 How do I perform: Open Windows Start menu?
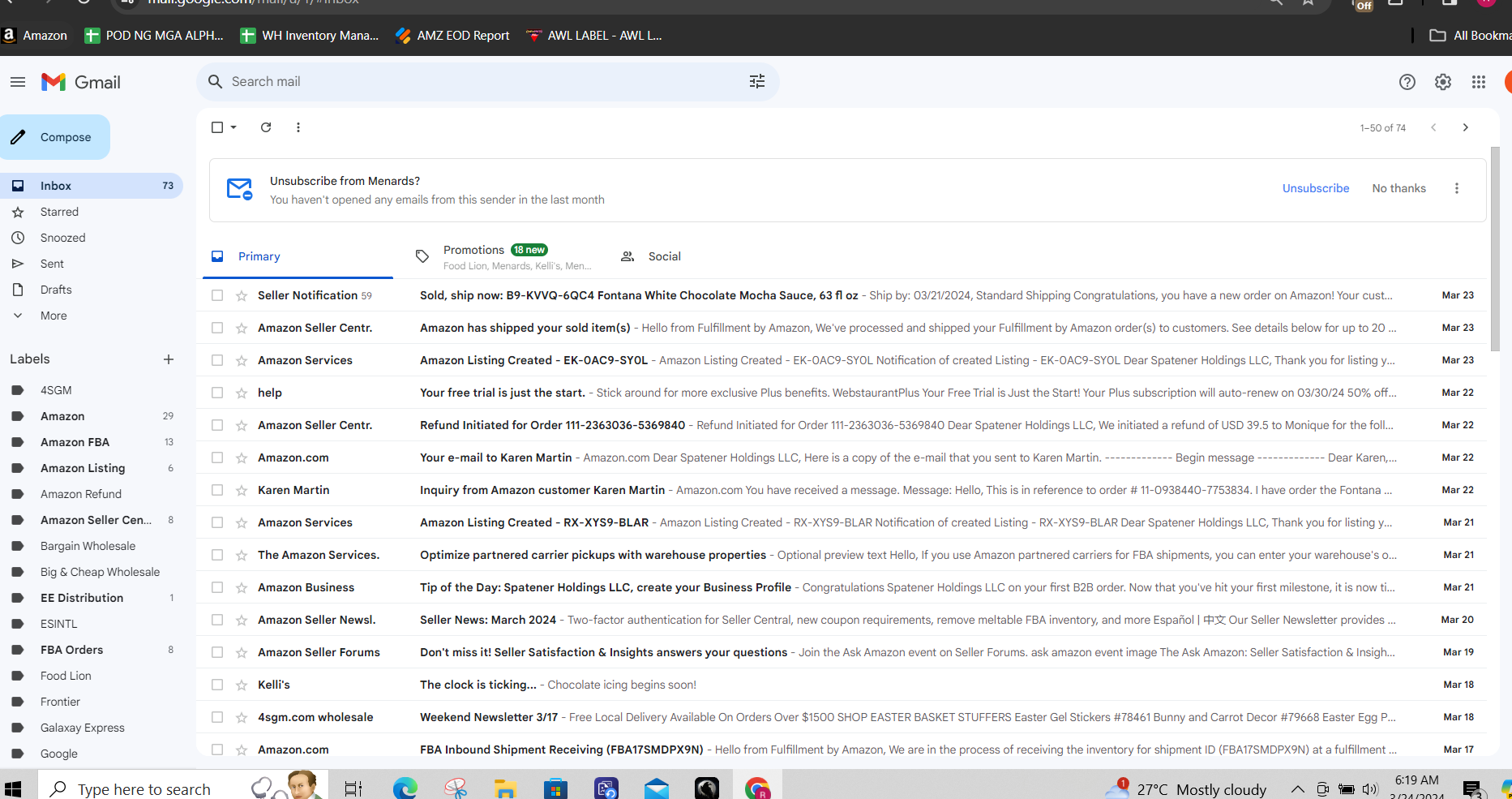13,788
